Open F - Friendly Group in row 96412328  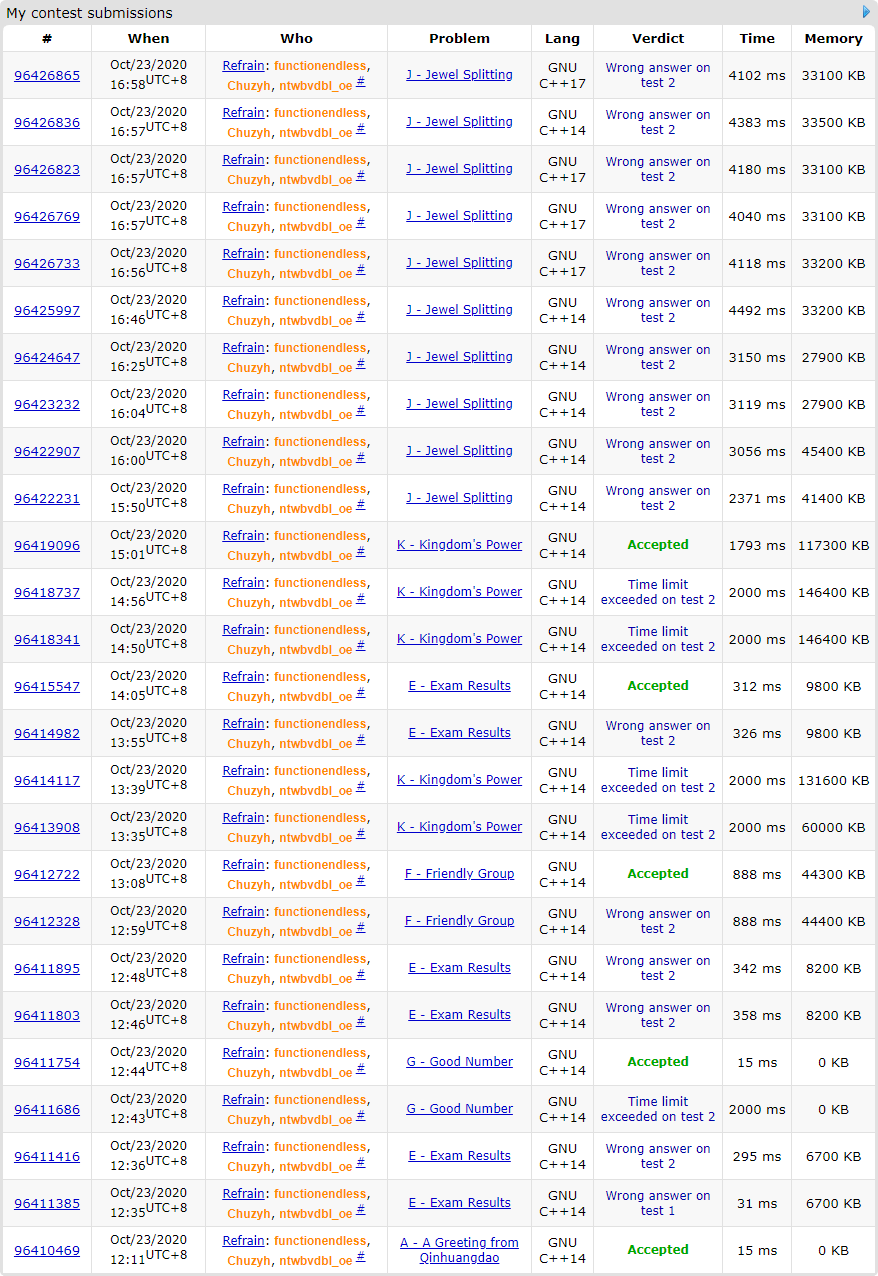459,921
